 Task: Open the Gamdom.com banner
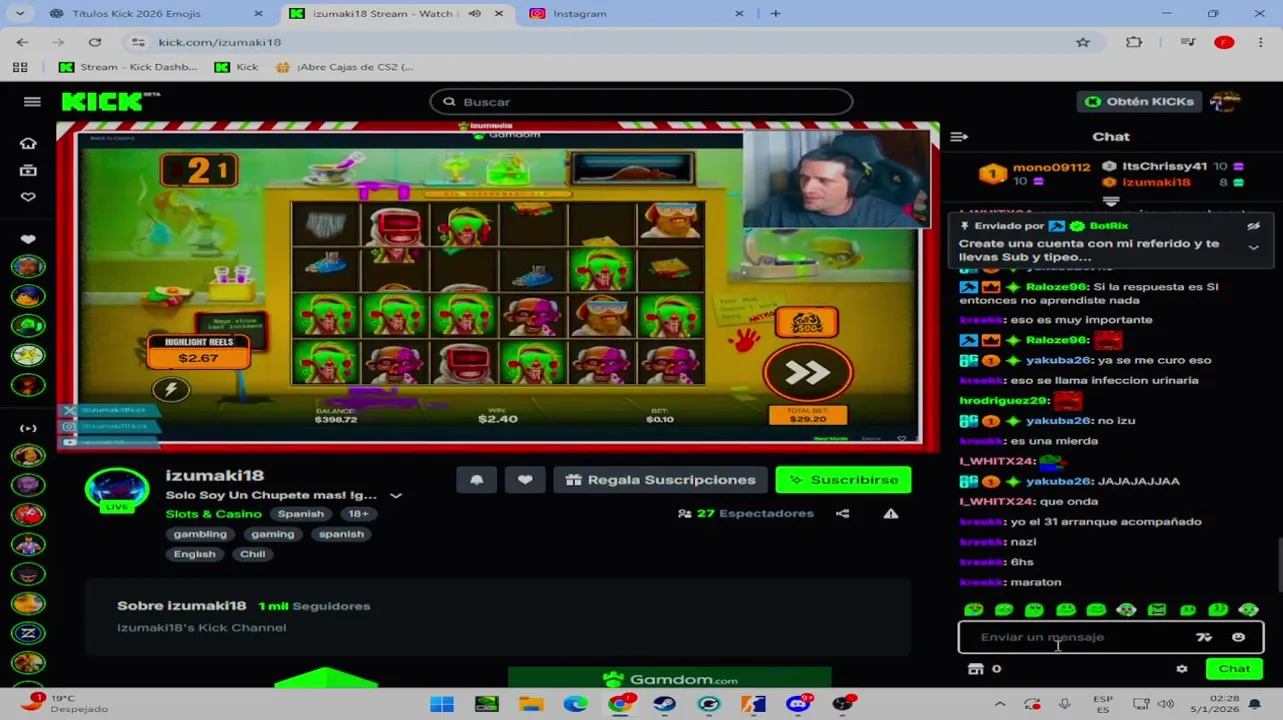(x=669, y=679)
